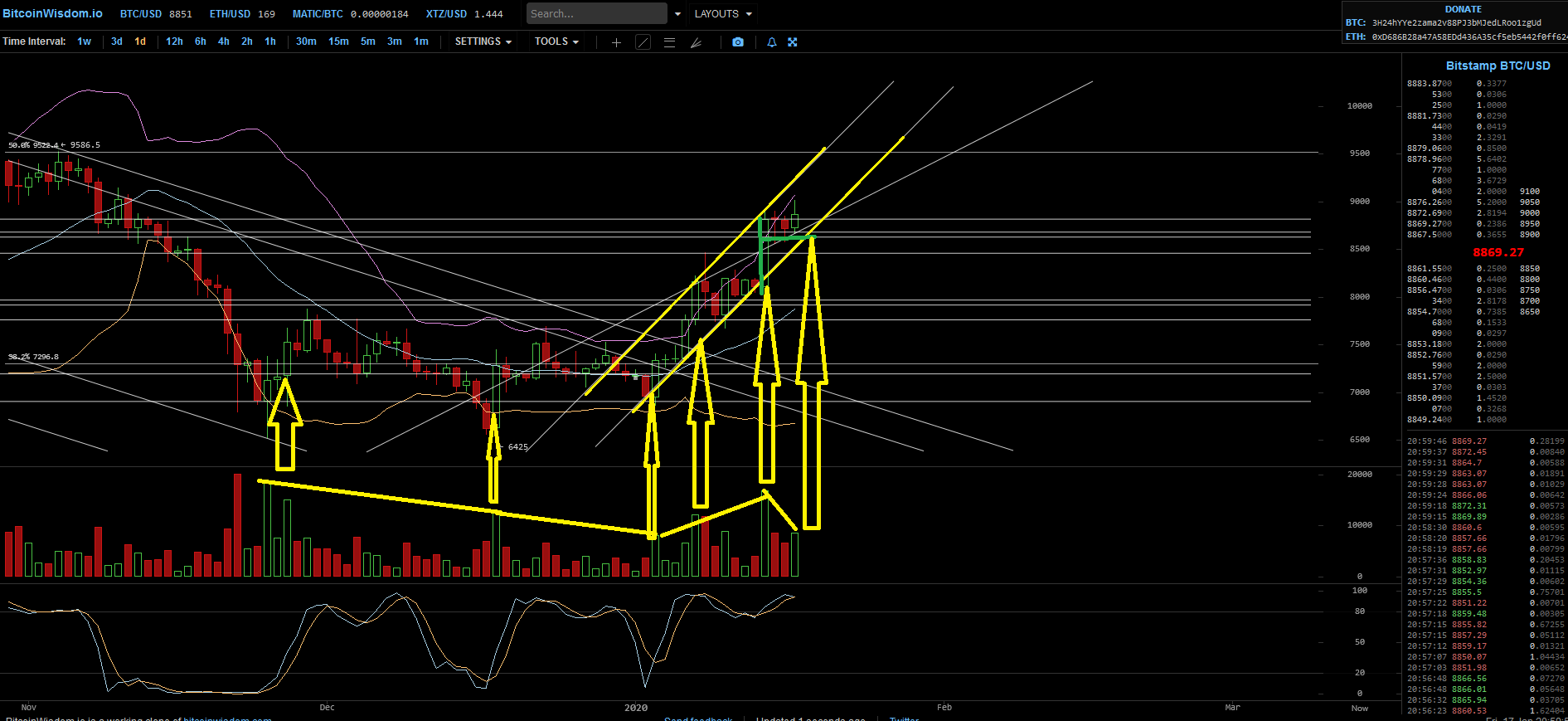Select the 15m time interval
The height and width of the screenshot is (721, 1568).
338,41
